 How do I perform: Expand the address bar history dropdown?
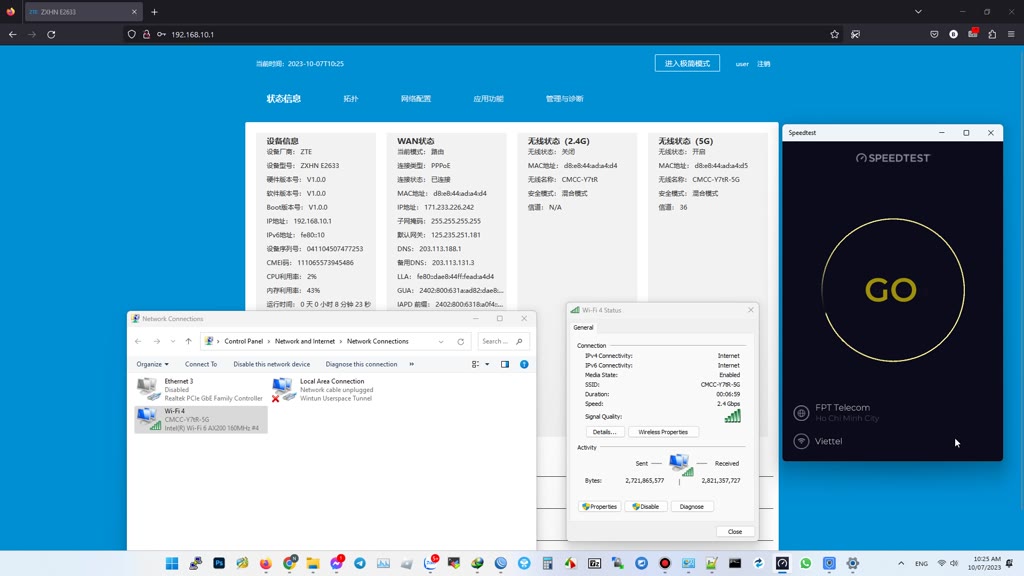[441, 342]
